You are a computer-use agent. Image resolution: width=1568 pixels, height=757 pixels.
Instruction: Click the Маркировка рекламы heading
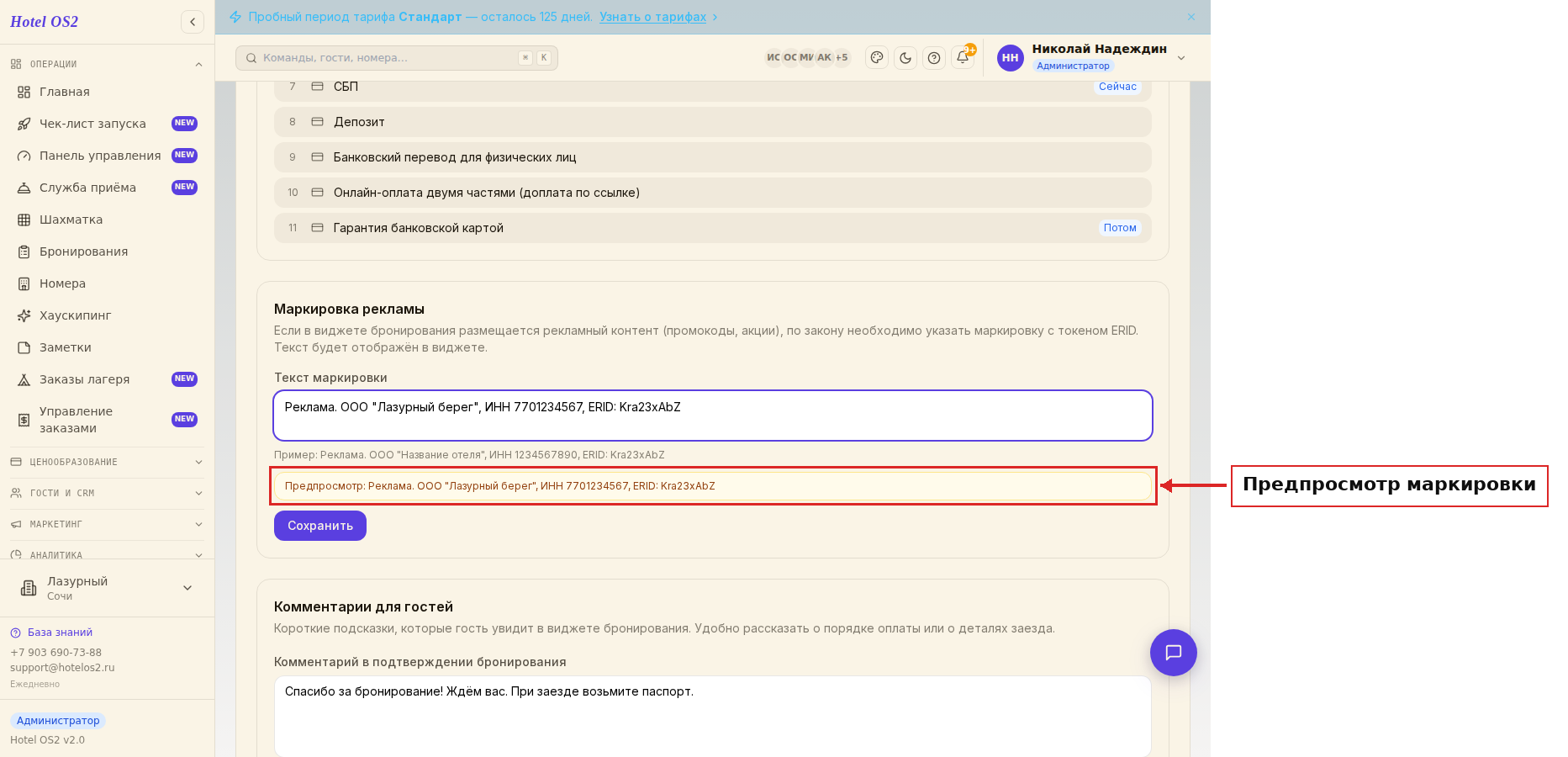(349, 309)
